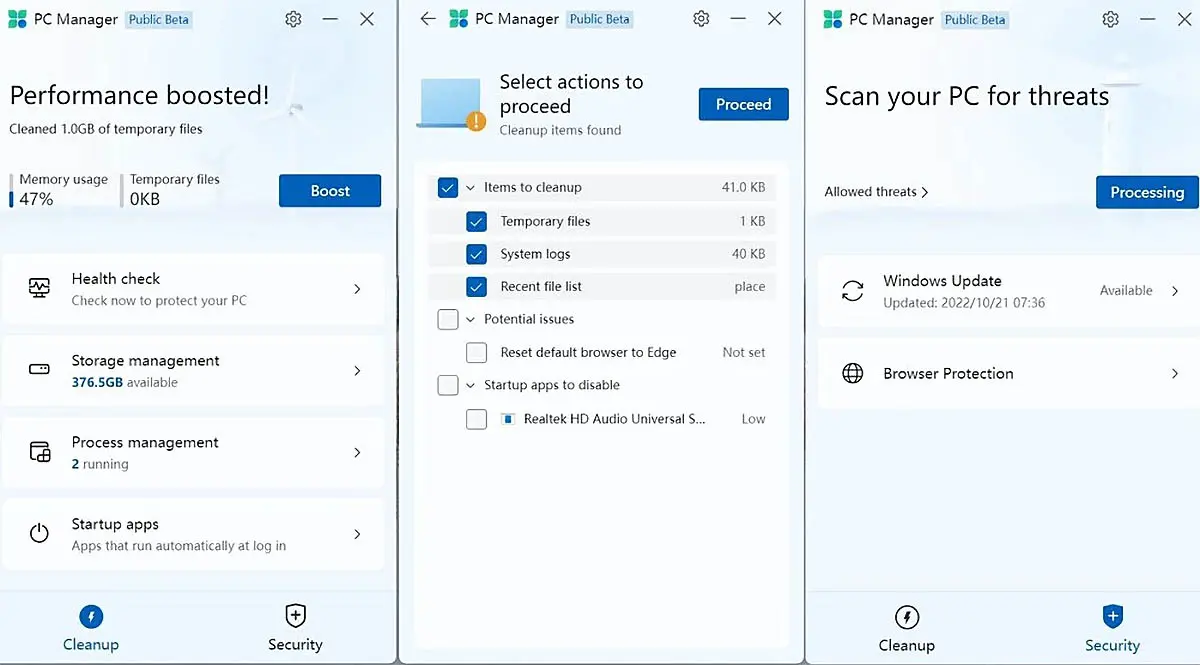Uncheck Temporary files checkbox
The width and height of the screenshot is (1200, 665).
pos(477,221)
